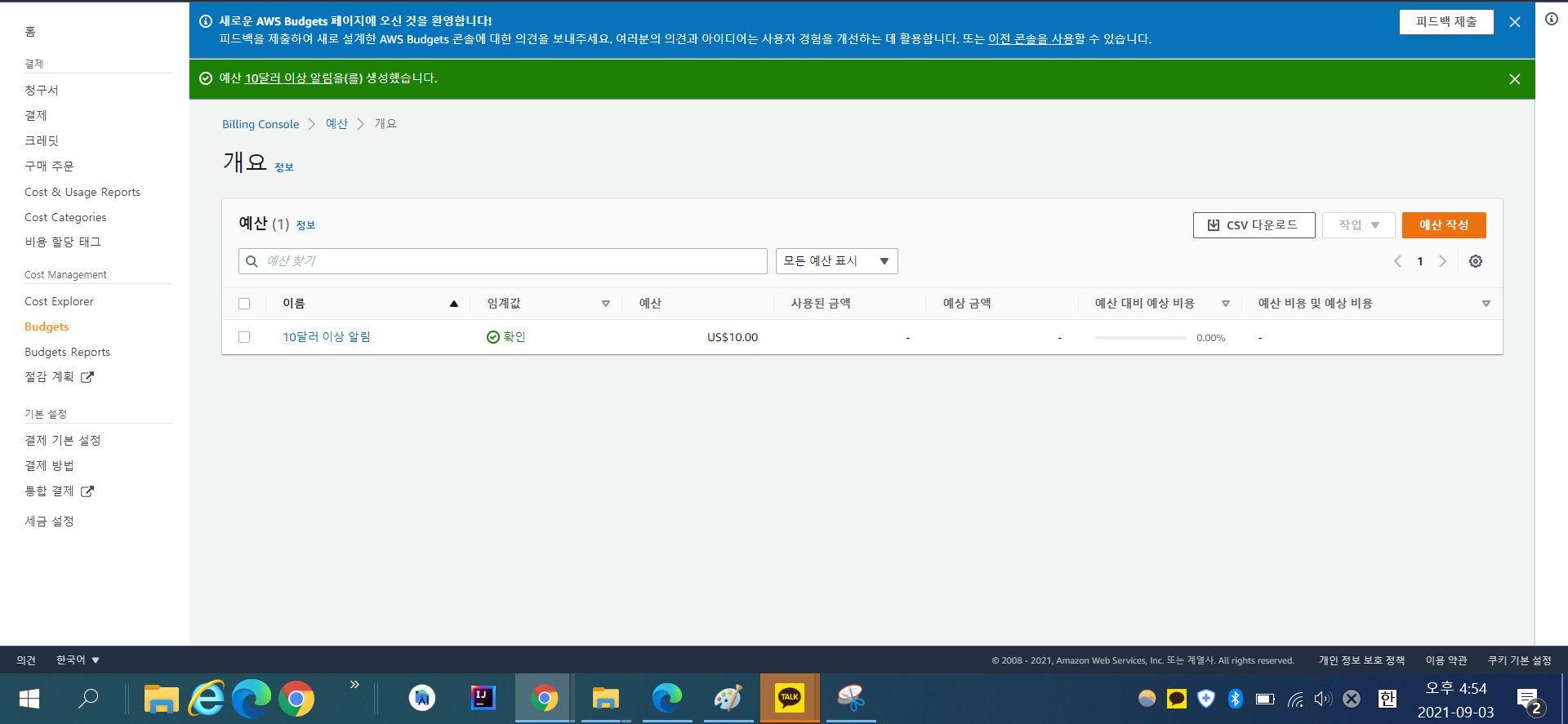Click 의견 in the footer

(x=26, y=660)
